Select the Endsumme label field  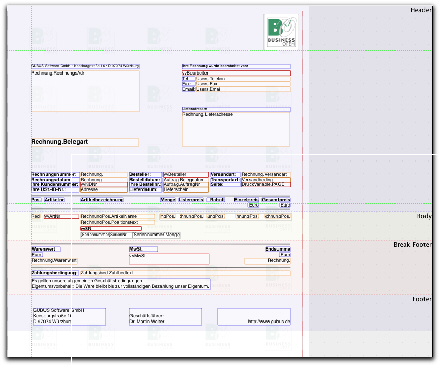coord(278,249)
